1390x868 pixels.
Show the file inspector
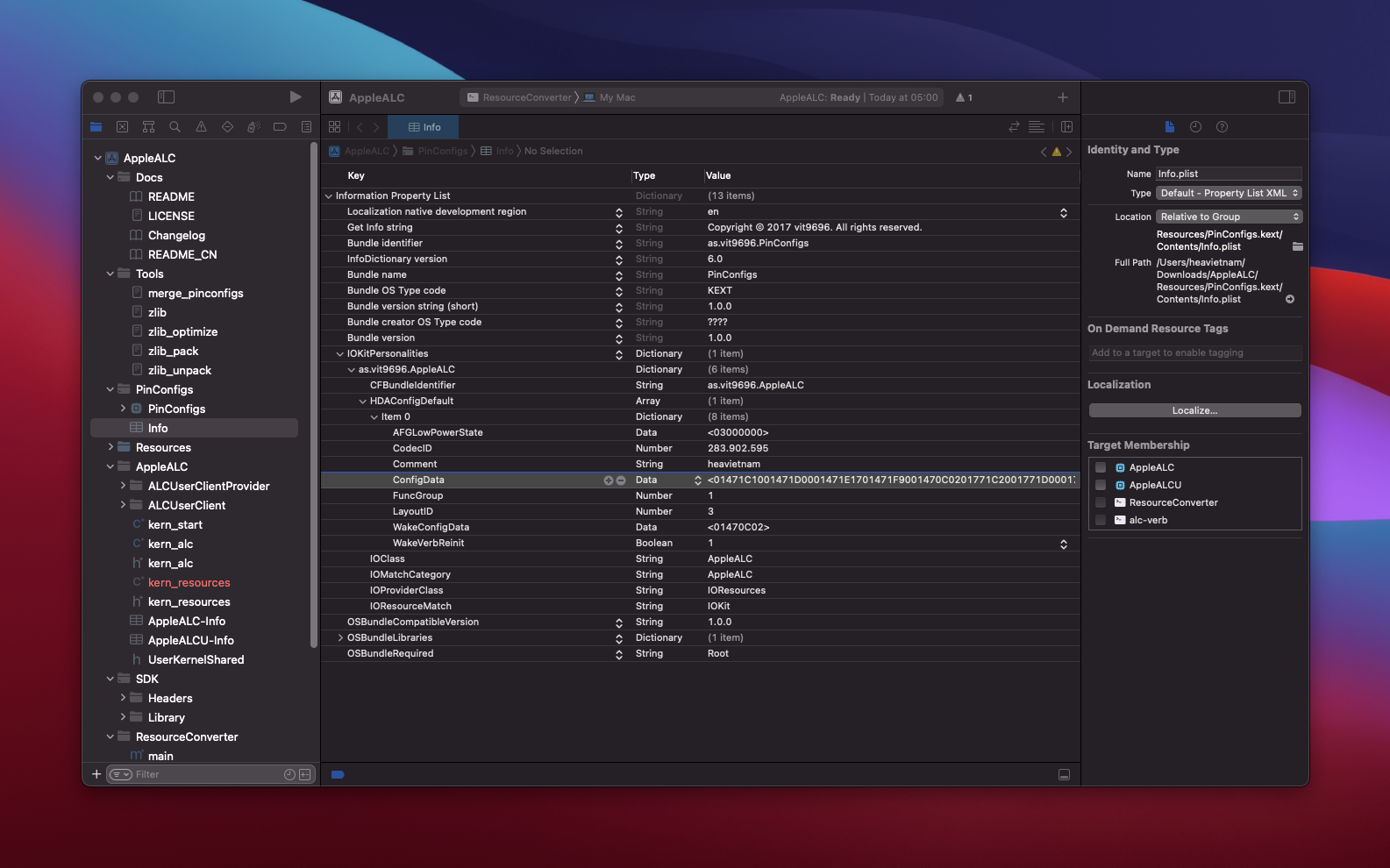(x=1169, y=127)
